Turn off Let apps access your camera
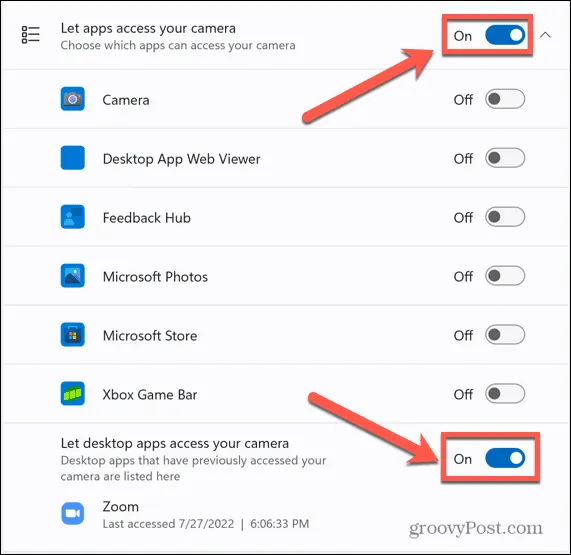This screenshot has width=571, height=555. [x=505, y=35]
